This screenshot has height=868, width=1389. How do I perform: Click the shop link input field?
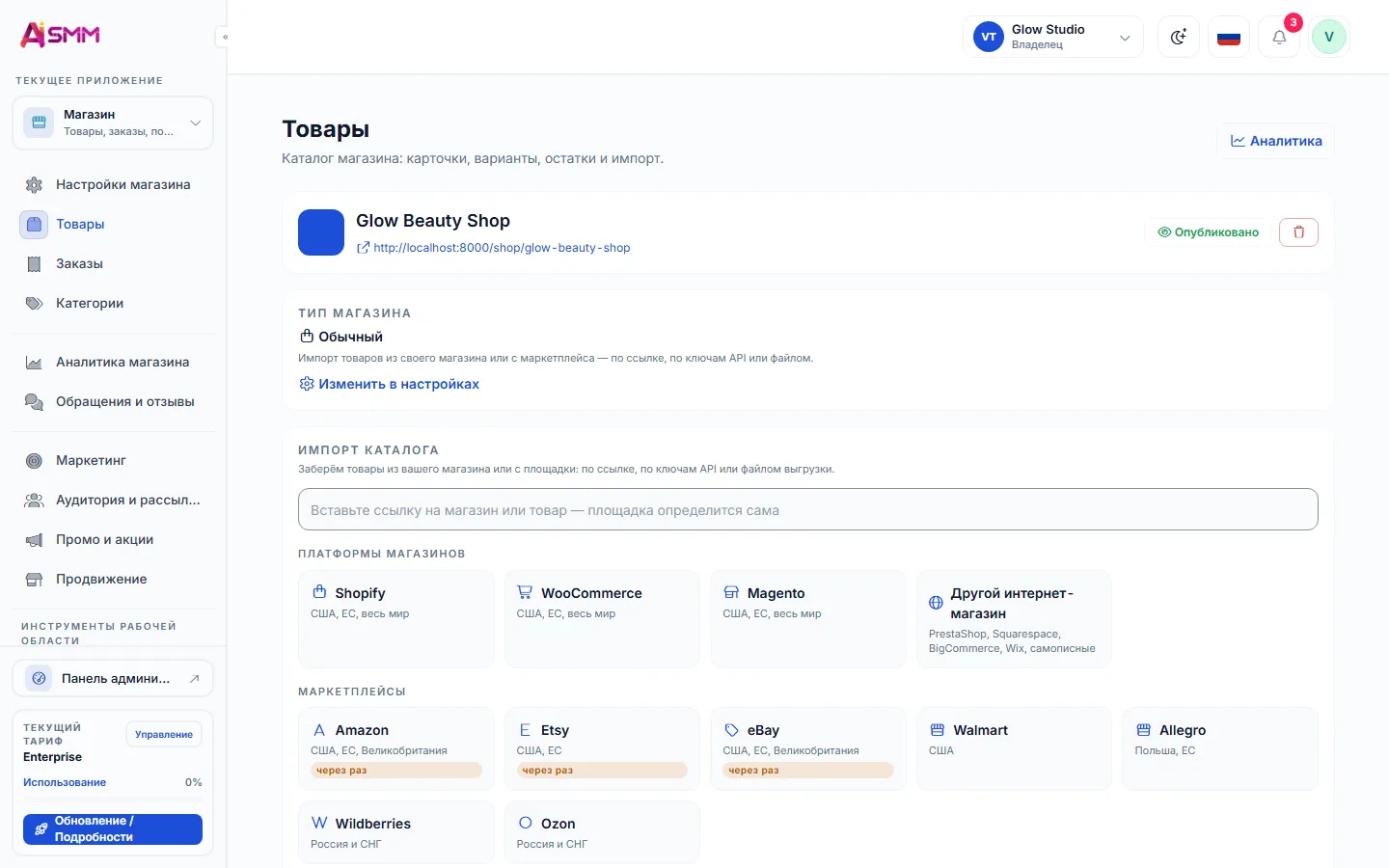808,509
